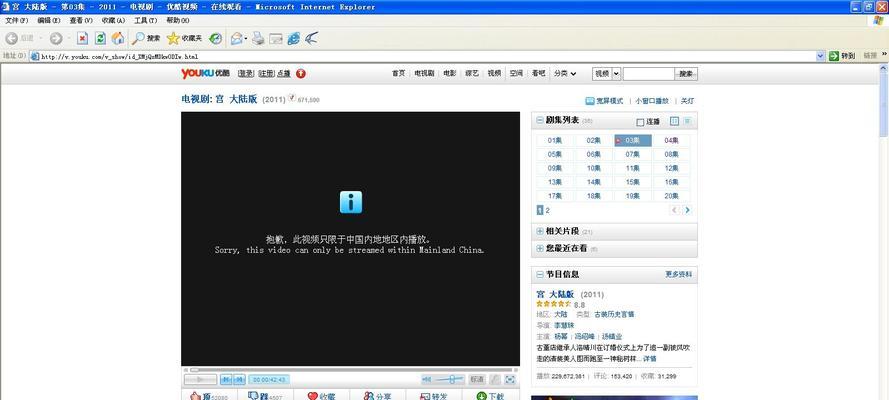Click the IE address bar URL field

[422, 56]
